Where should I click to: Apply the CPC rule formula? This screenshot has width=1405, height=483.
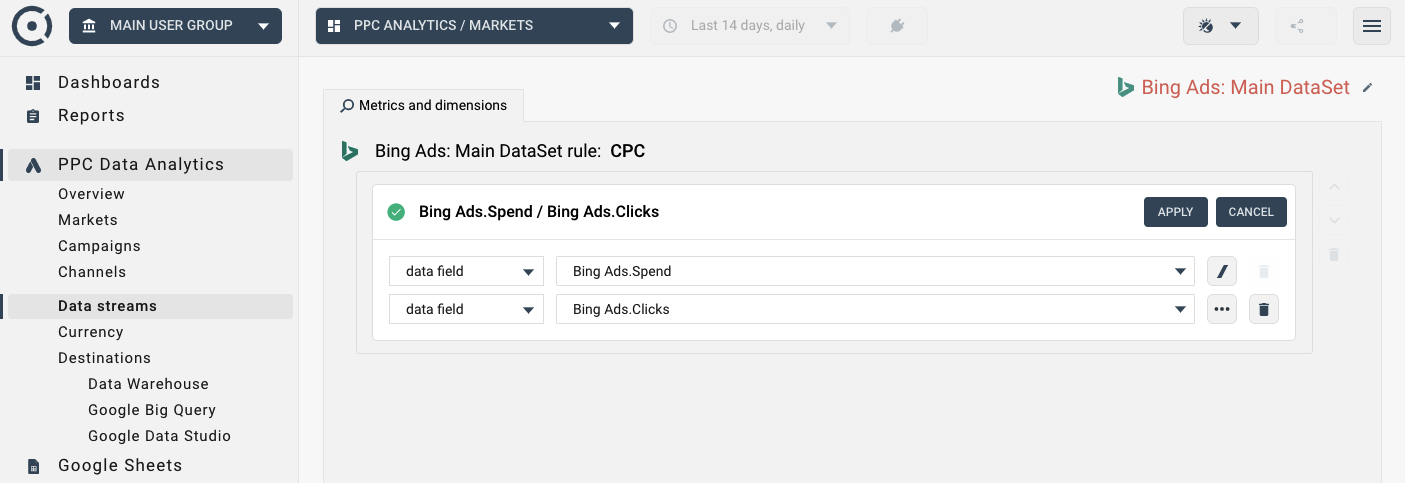(x=1176, y=212)
